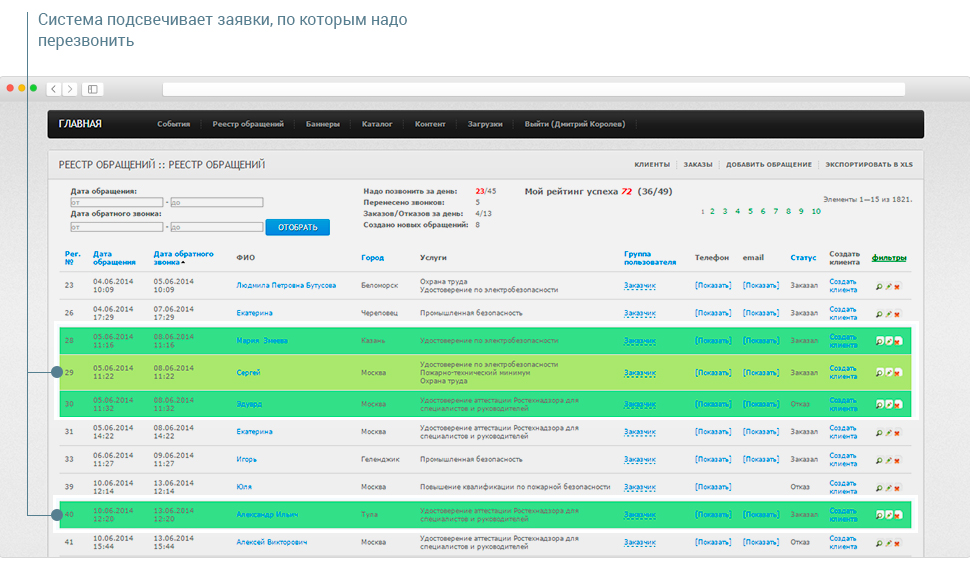Open the Баннеры menu item
This screenshot has width=970, height=571.
pyautogui.click(x=323, y=124)
